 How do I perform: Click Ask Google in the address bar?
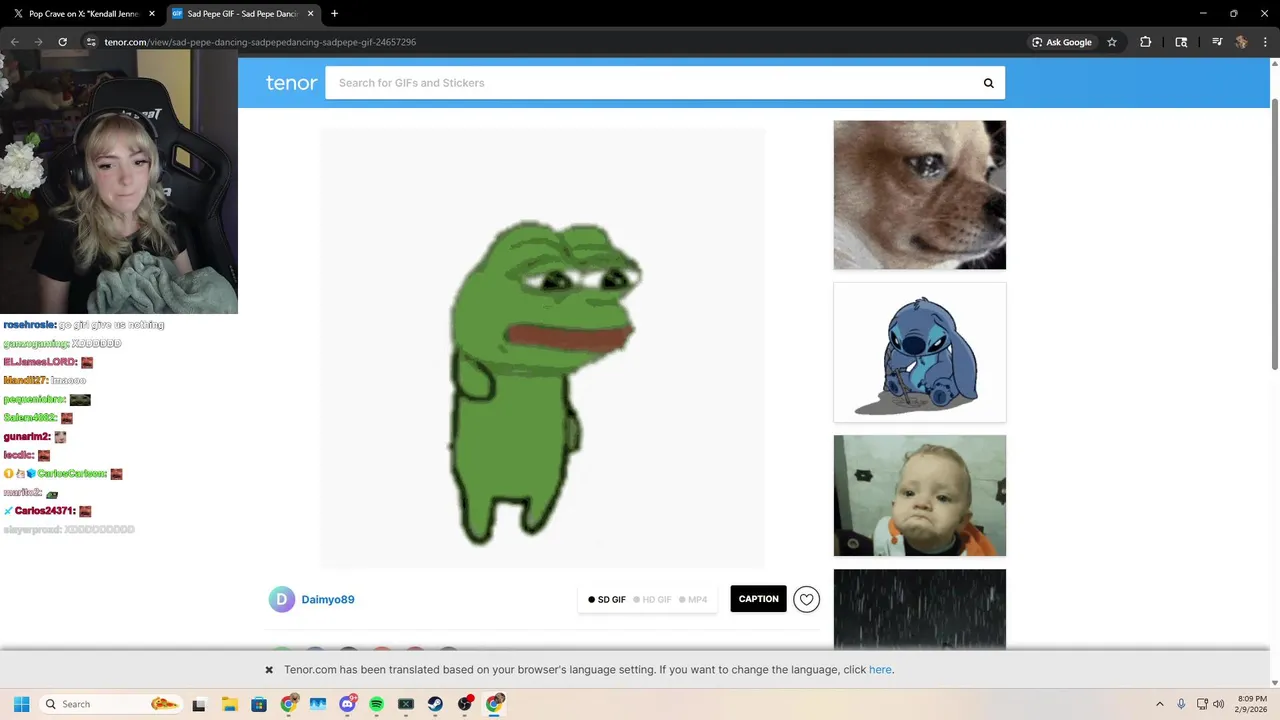tap(1062, 42)
